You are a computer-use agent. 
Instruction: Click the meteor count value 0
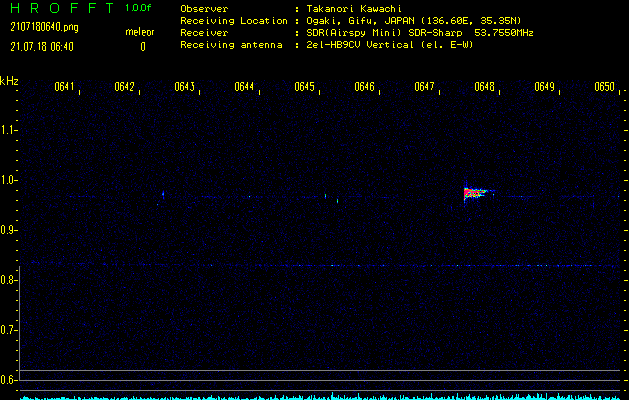pyautogui.click(x=143, y=47)
